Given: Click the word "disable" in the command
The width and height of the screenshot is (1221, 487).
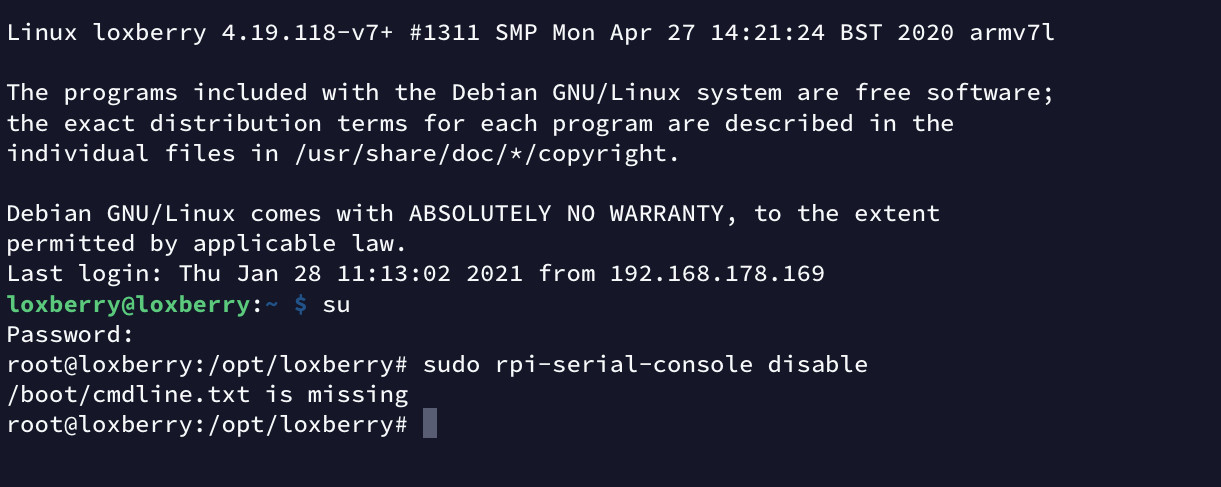Looking at the screenshot, I should [x=817, y=364].
